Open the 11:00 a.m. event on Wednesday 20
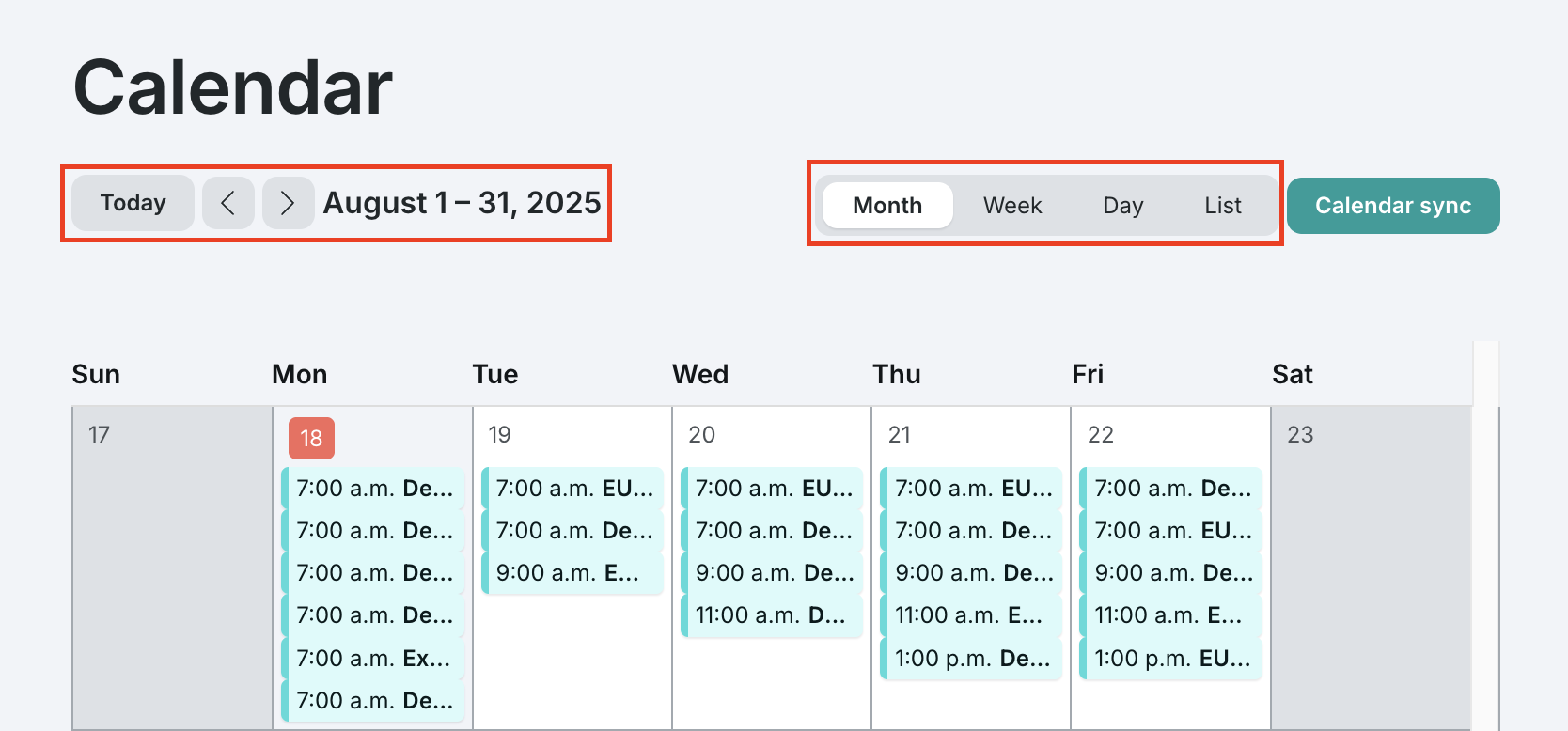This screenshot has width=1568, height=731. tap(771, 615)
